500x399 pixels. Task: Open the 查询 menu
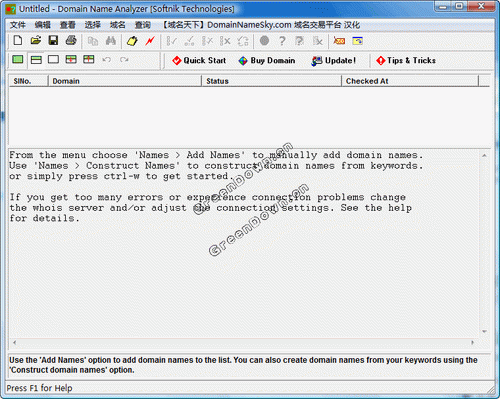tap(143, 25)
